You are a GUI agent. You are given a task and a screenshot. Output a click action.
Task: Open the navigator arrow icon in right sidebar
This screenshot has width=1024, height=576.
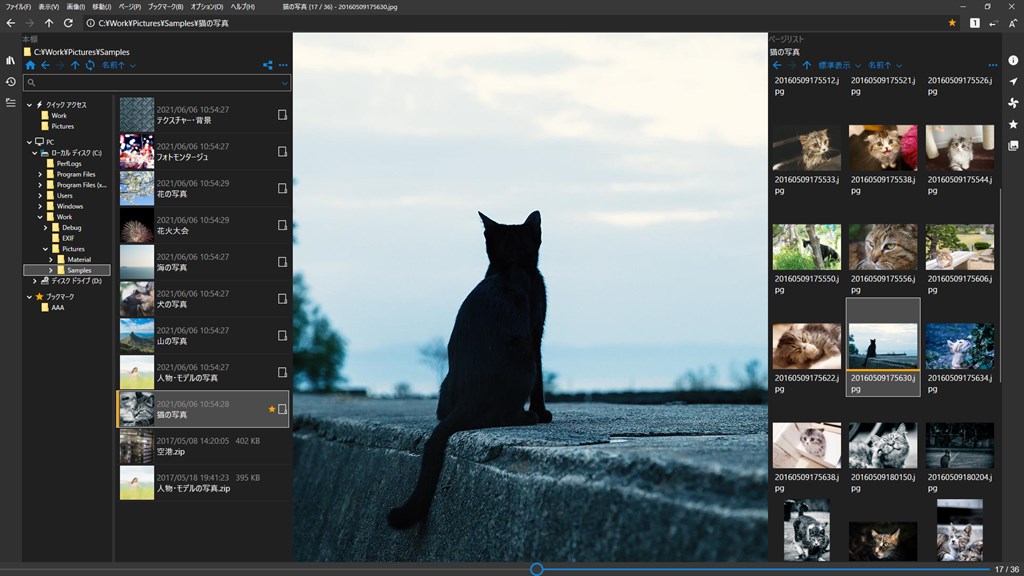(1013, 82)
